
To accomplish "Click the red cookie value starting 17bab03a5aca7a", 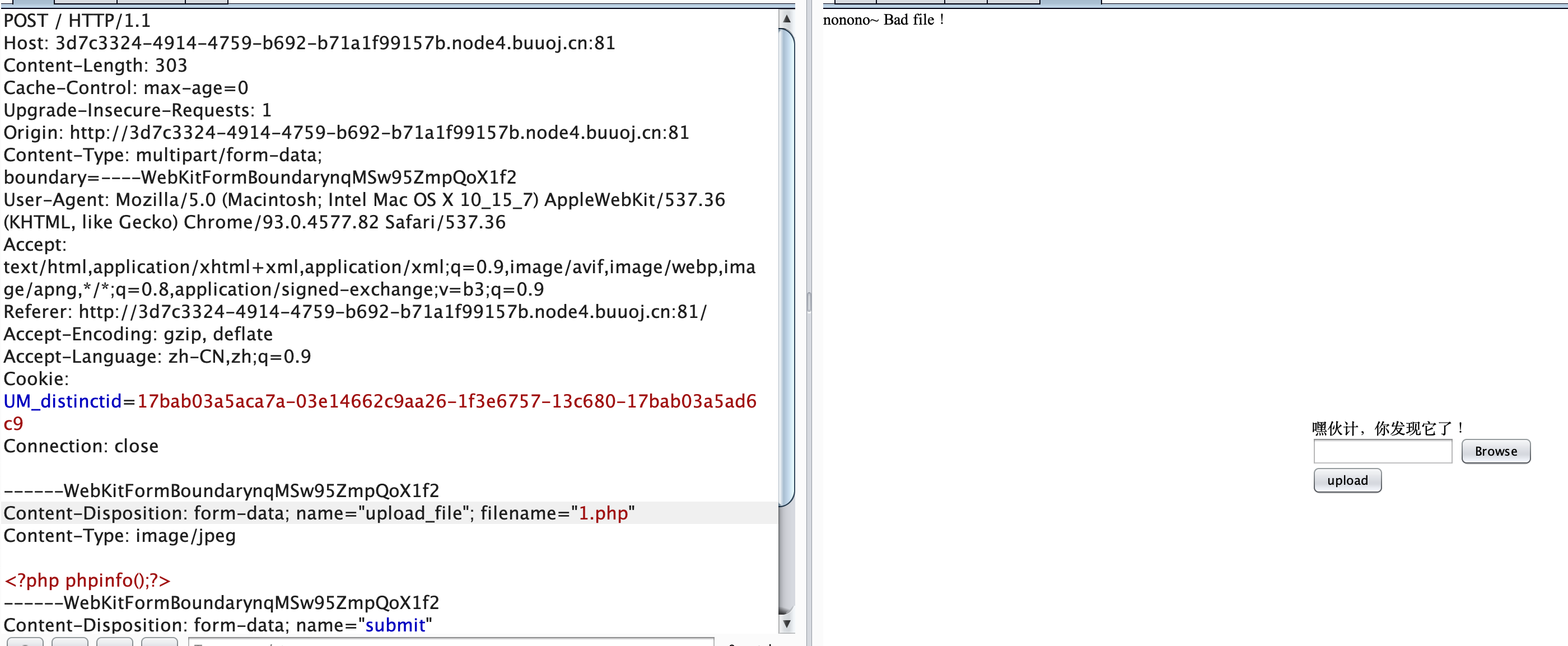I will click(x=446, y=401).
